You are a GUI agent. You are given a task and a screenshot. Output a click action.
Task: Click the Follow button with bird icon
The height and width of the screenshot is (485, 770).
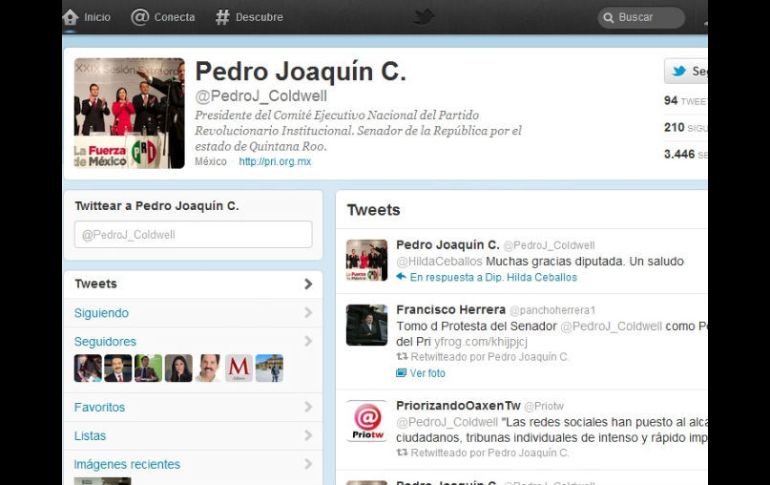686,71
